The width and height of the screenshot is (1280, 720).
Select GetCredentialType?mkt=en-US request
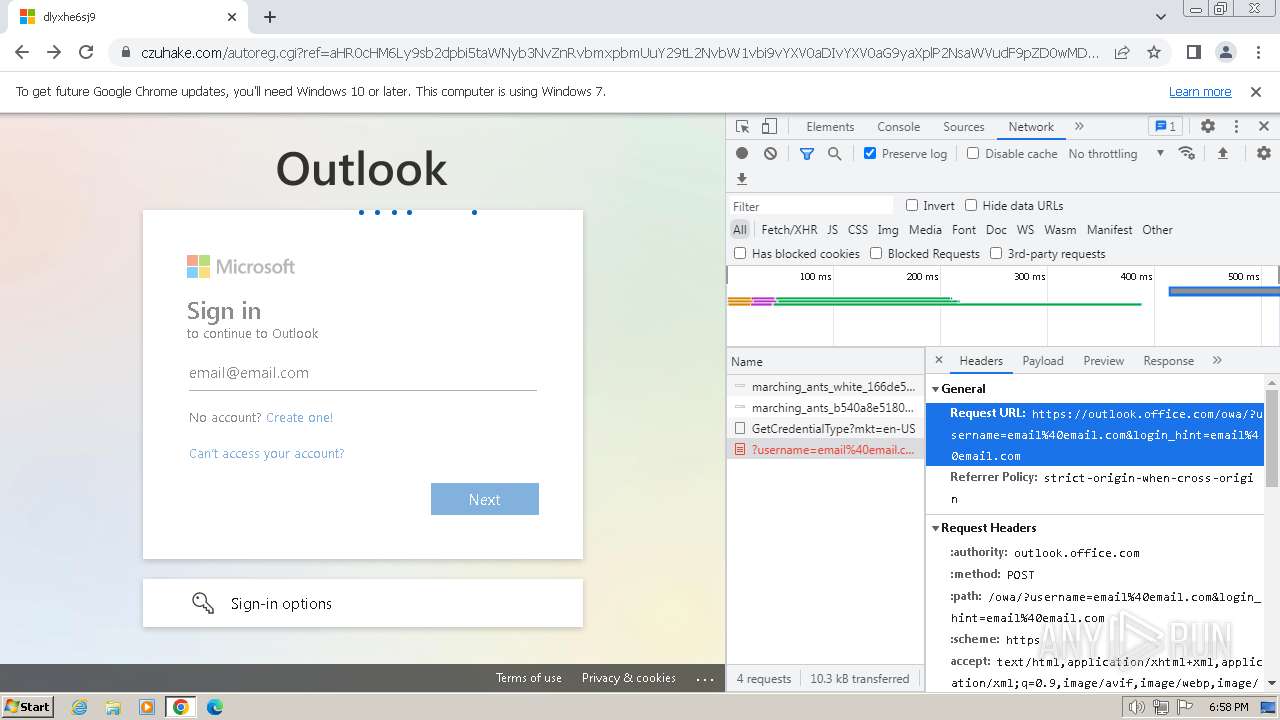point(826,429)
